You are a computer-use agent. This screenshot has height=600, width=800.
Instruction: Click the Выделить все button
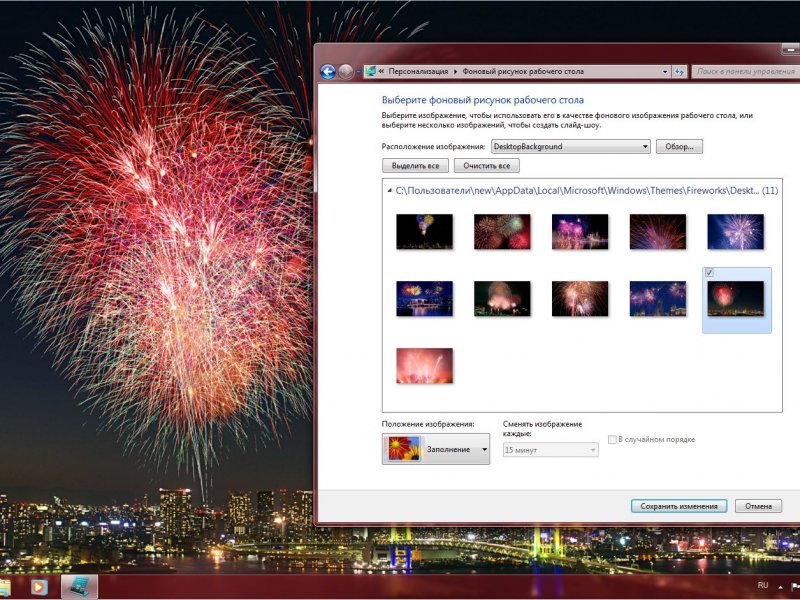pyautogui.click(x=415, y=166)
